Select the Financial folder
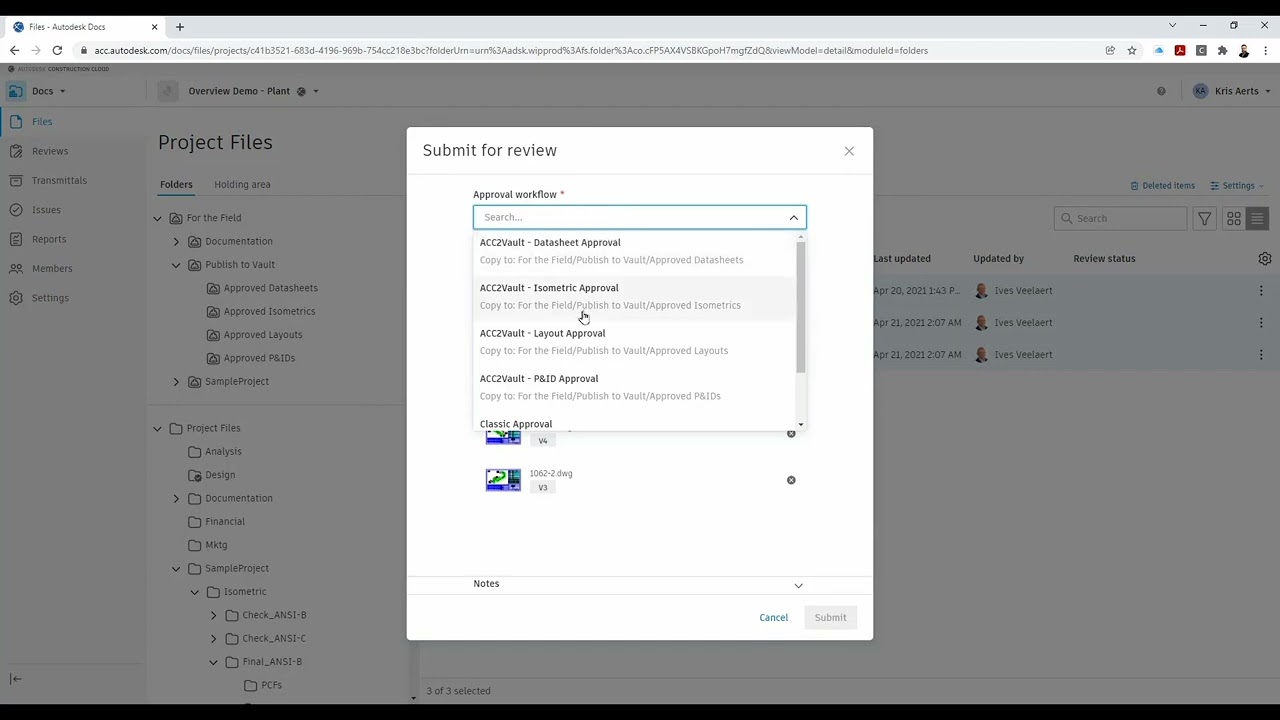Screen dimensions: 1280x720 224,522
